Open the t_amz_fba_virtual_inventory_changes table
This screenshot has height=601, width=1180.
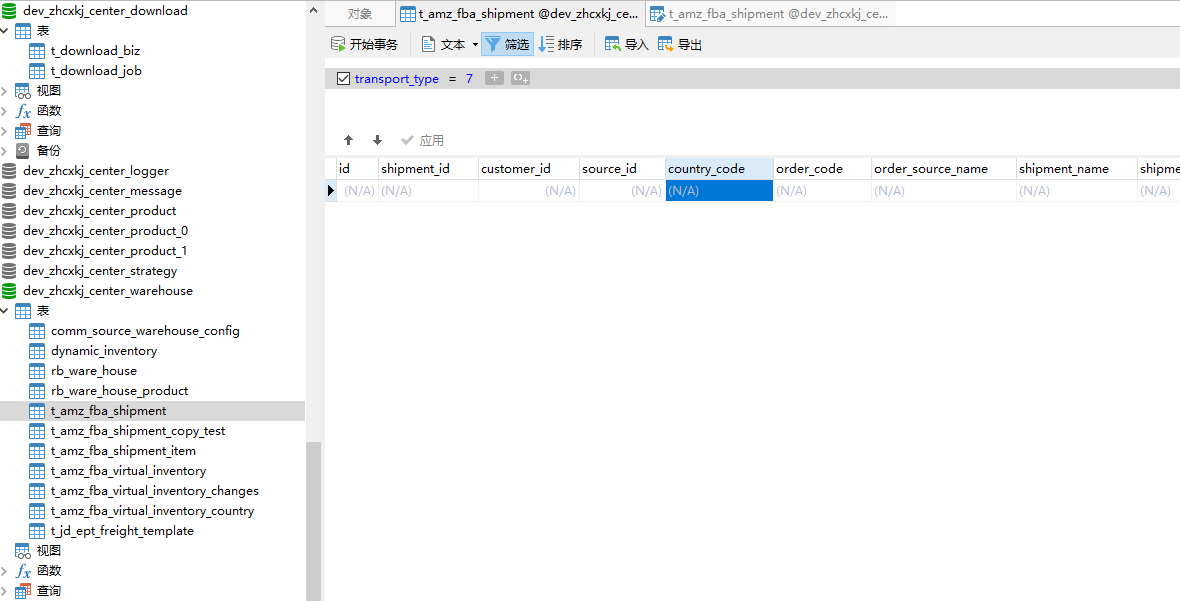point(154,490)
